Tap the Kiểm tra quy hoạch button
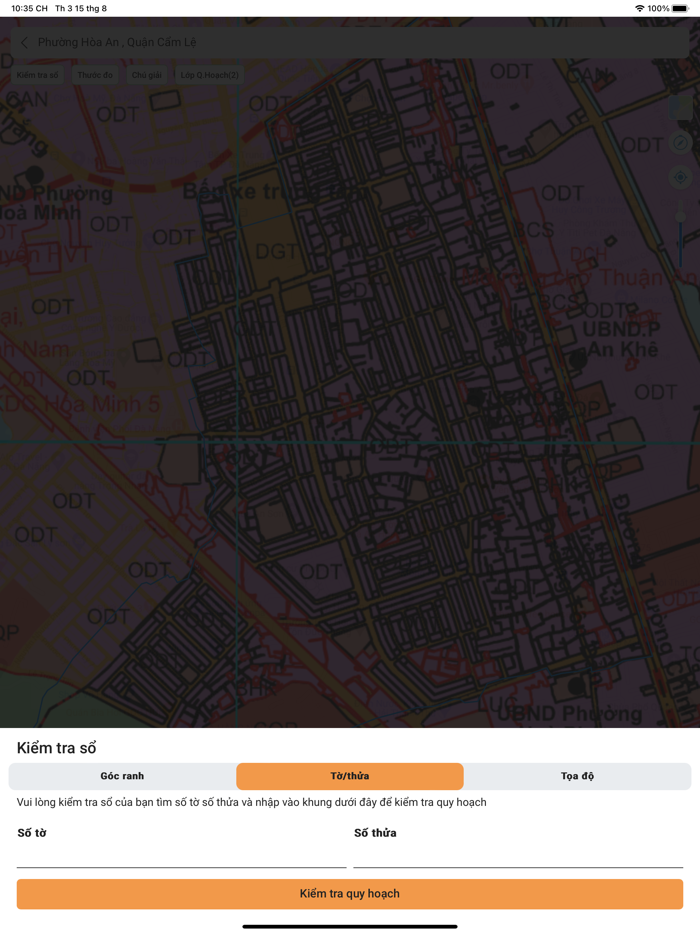This screenshot has height=934, width=700. [x=350, y=894]
